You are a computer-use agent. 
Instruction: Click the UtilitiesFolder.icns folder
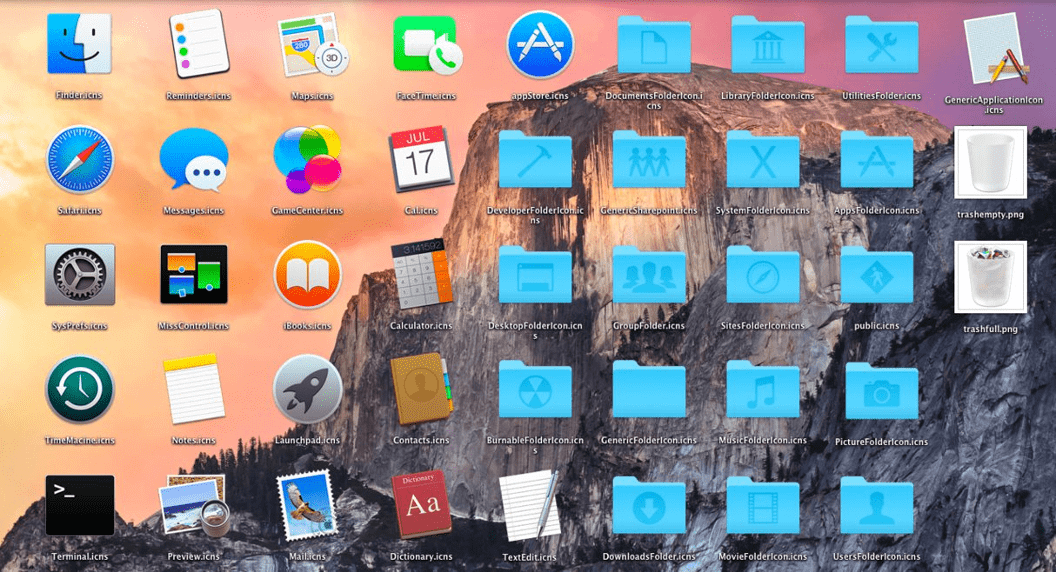[882, 44]
